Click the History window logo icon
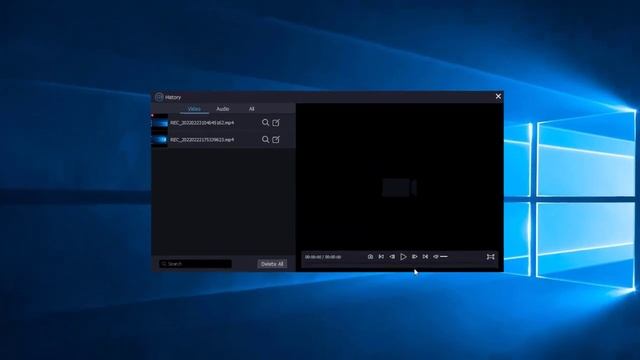The width and height of the screenshot is (640, 360). point(159,97)
